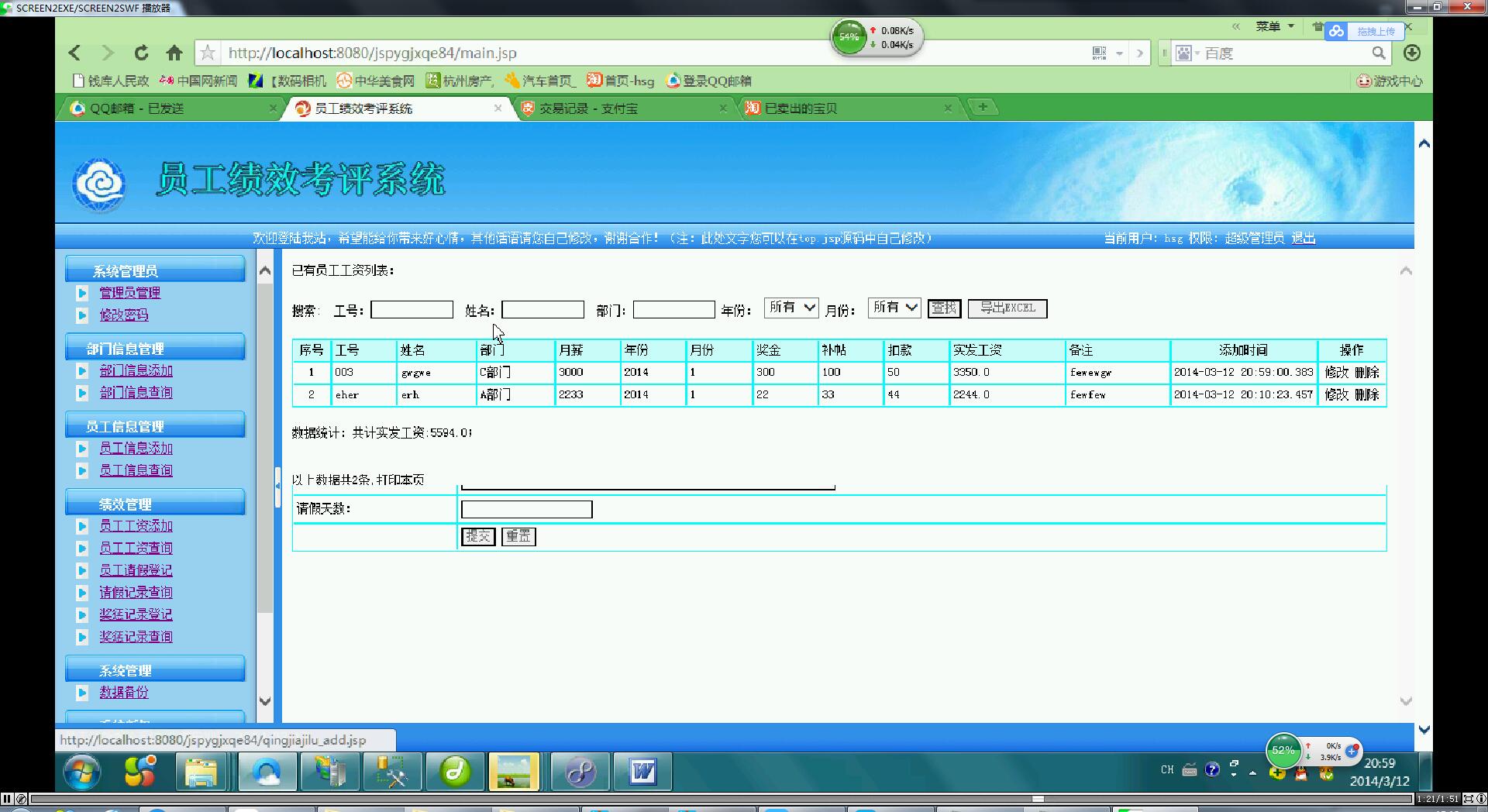Click 删除 for the eher row
The height and width of the screenshot is (812, 1488).
[x=1367, y=395]
